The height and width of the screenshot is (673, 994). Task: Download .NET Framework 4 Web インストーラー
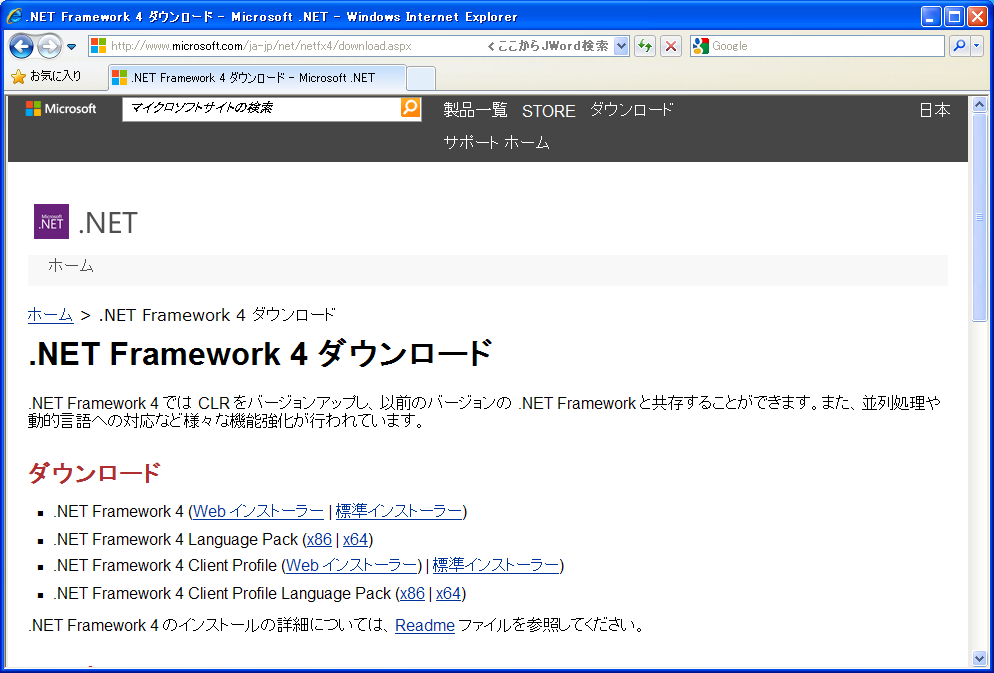point(259,511)
